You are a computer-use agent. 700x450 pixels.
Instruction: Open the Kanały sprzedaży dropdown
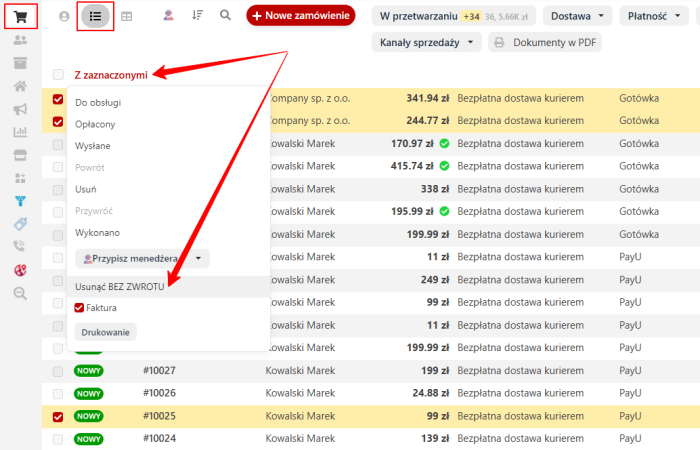(x=427, y=42)
